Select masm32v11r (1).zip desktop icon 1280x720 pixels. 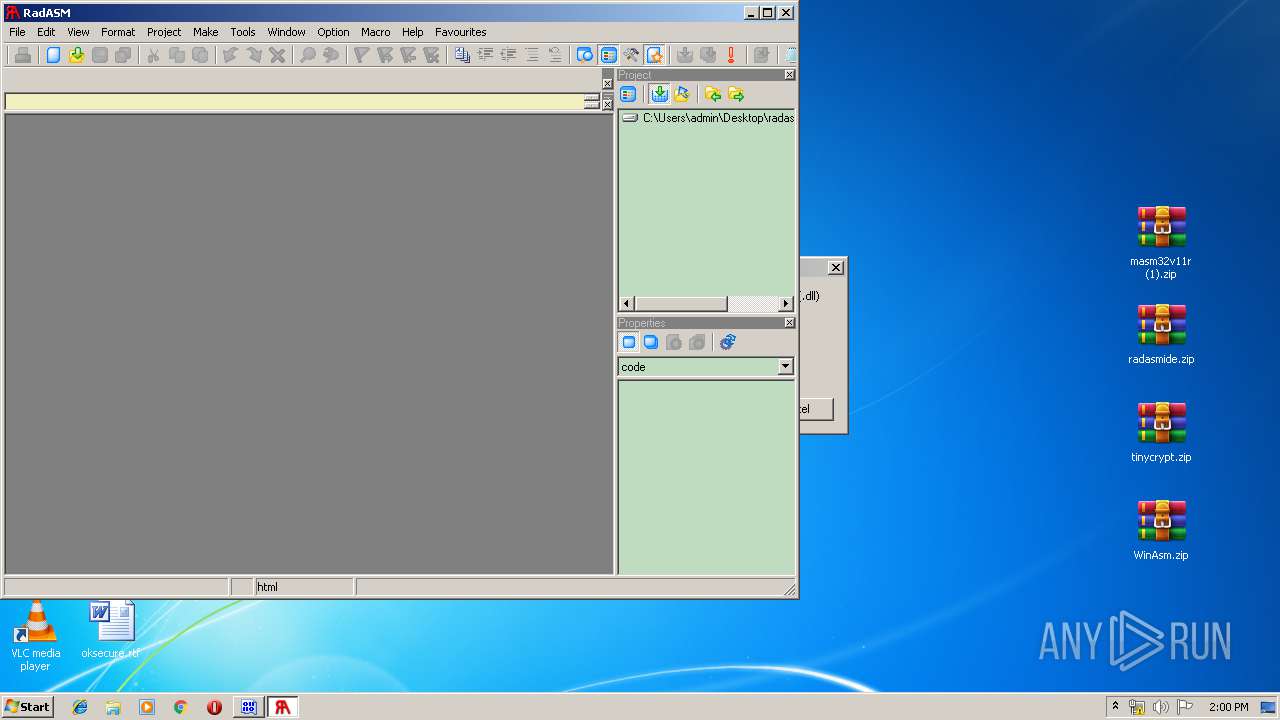click(1161, 243)
